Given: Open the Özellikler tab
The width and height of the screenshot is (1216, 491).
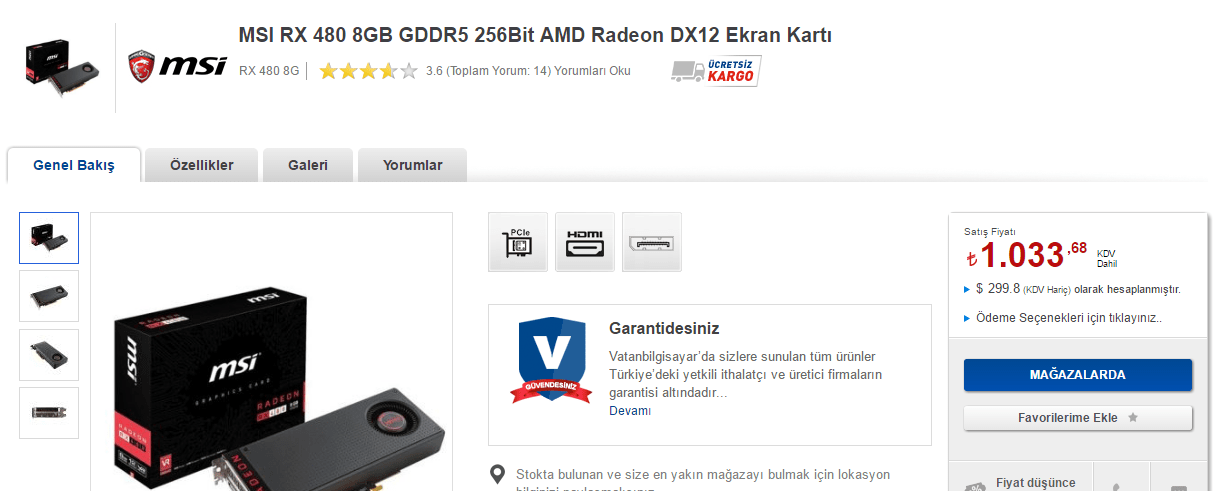Looking at the screenshot, I should (x=202, y=165).
